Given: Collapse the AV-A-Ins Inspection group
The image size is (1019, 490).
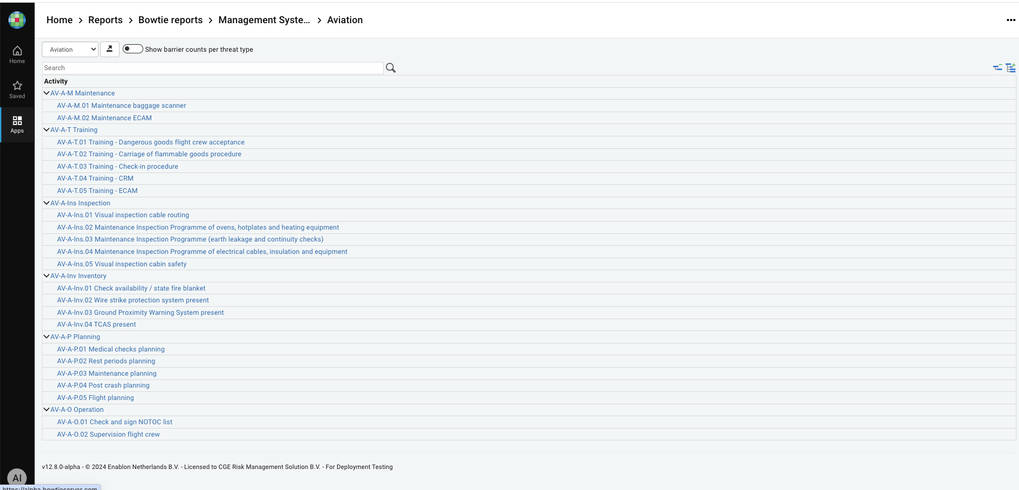Looking at the screenshot, I should (46, 203).
